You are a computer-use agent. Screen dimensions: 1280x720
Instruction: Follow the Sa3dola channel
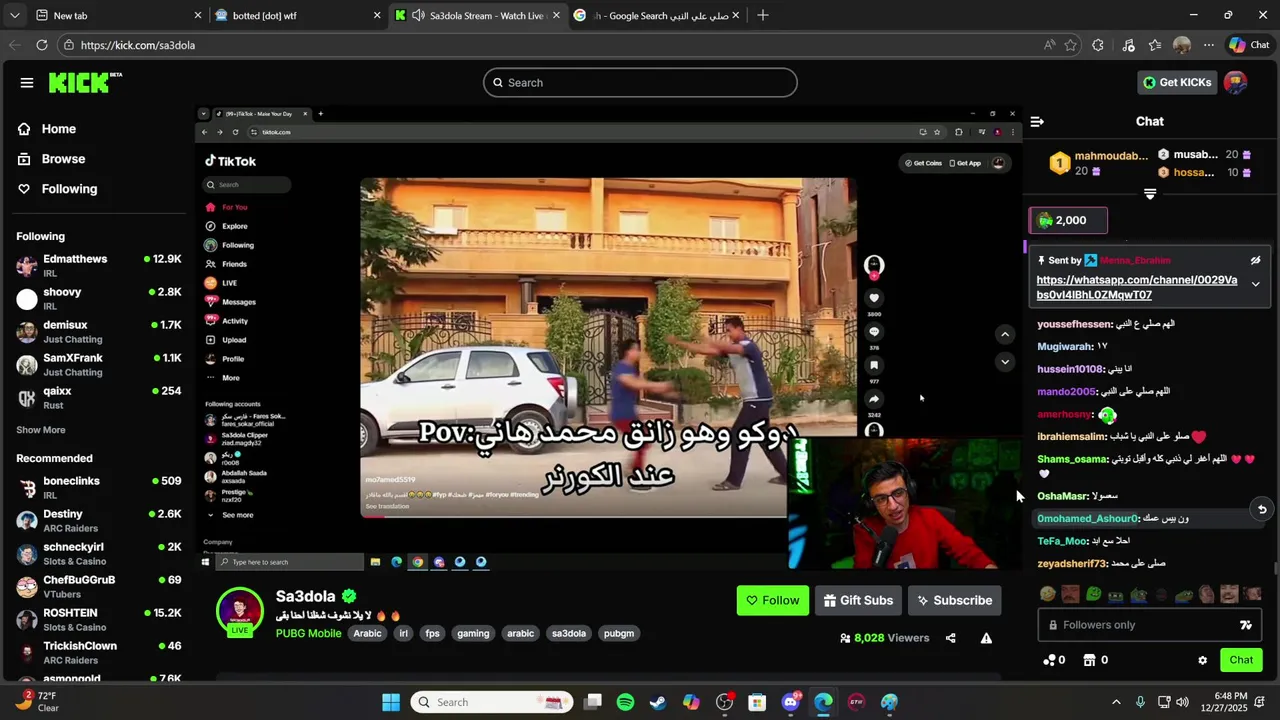pyautogui.click(x=772, y=600)
